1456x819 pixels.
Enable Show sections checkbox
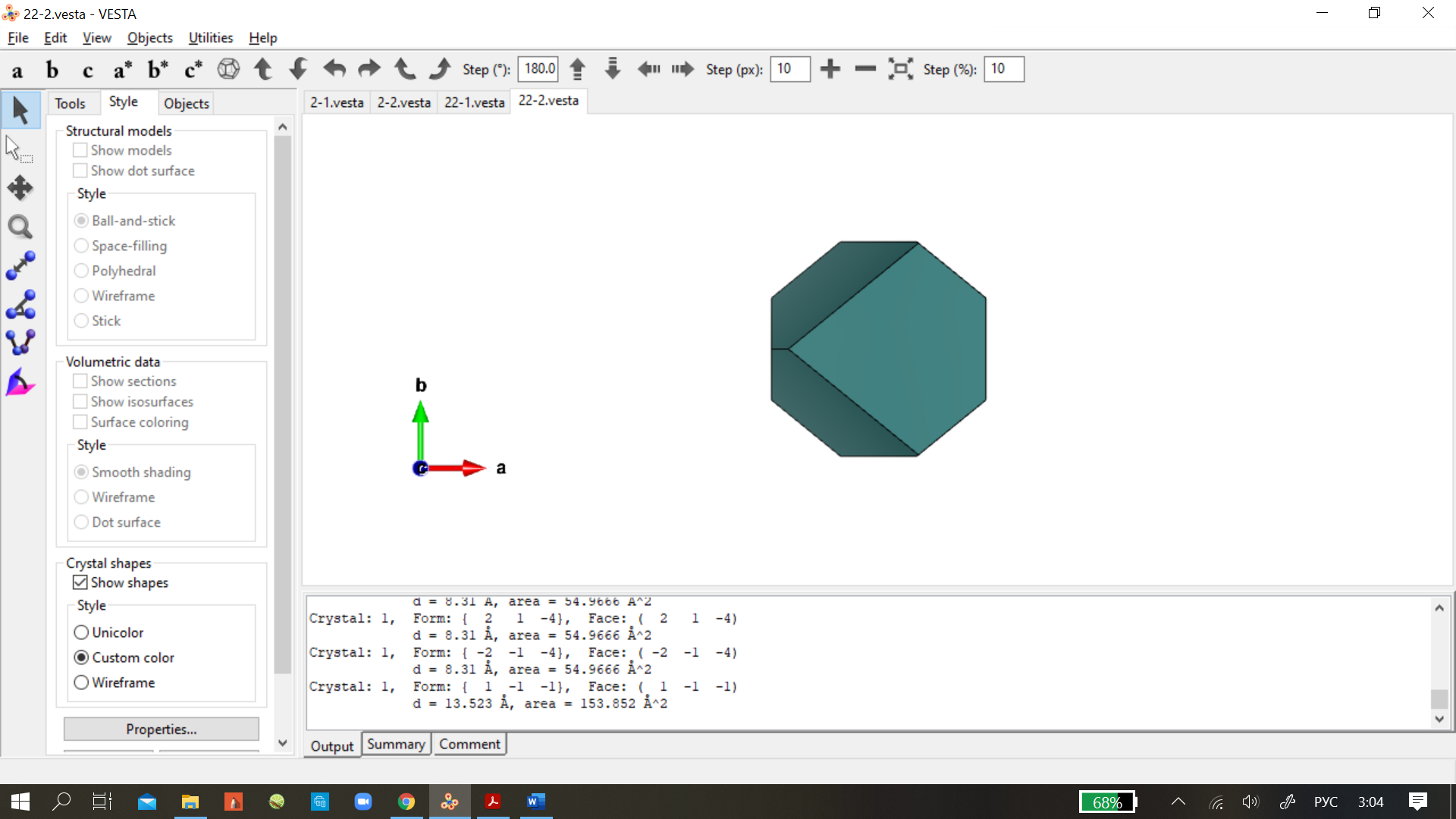pyautogui.click(x=80, y=381)
